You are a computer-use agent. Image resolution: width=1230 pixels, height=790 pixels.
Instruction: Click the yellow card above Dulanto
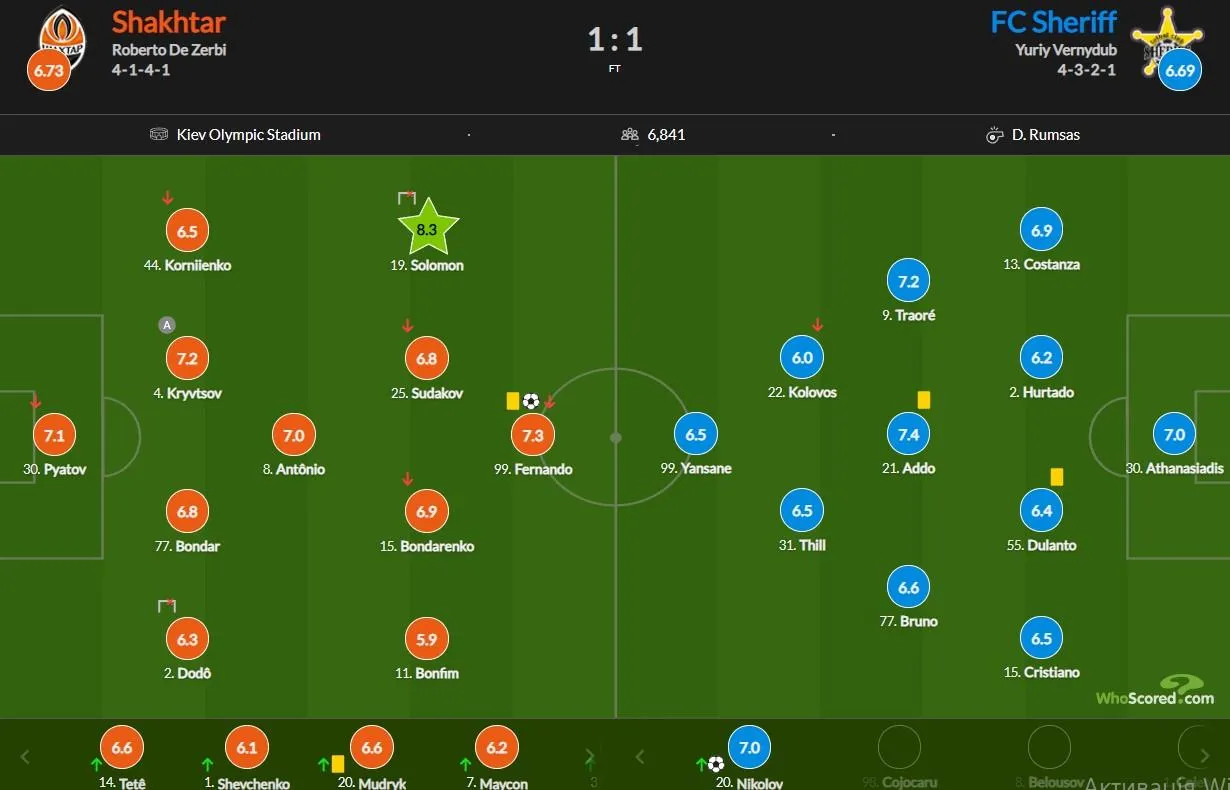point(1057,477)
